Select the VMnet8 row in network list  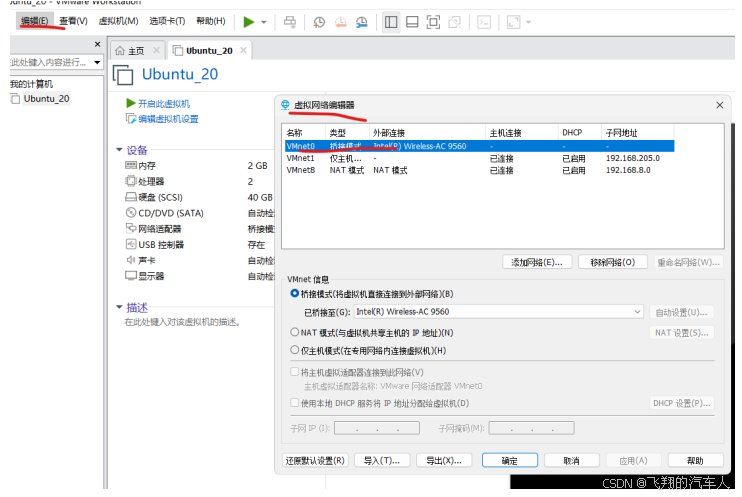pos(479,170)
